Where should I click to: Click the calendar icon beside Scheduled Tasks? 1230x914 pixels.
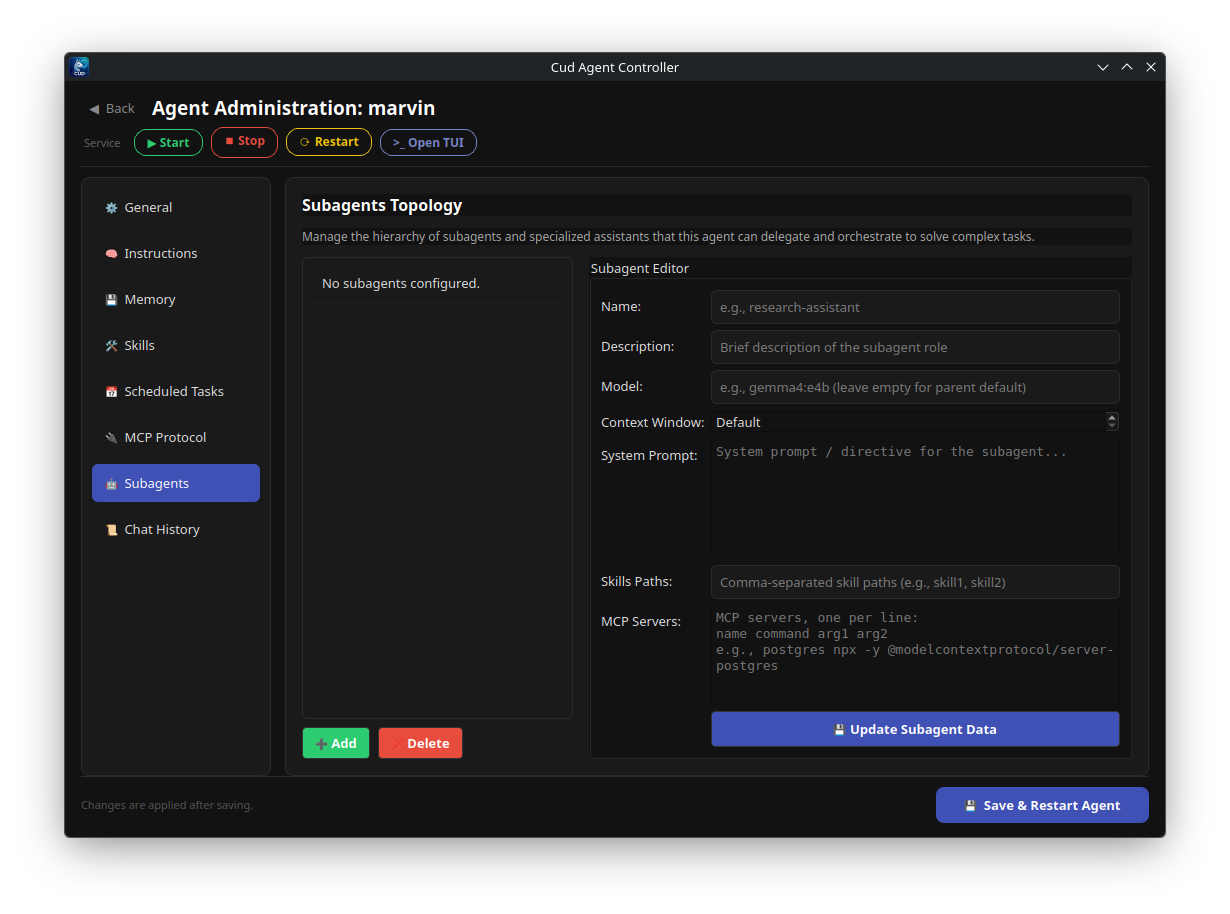(111, 392)
